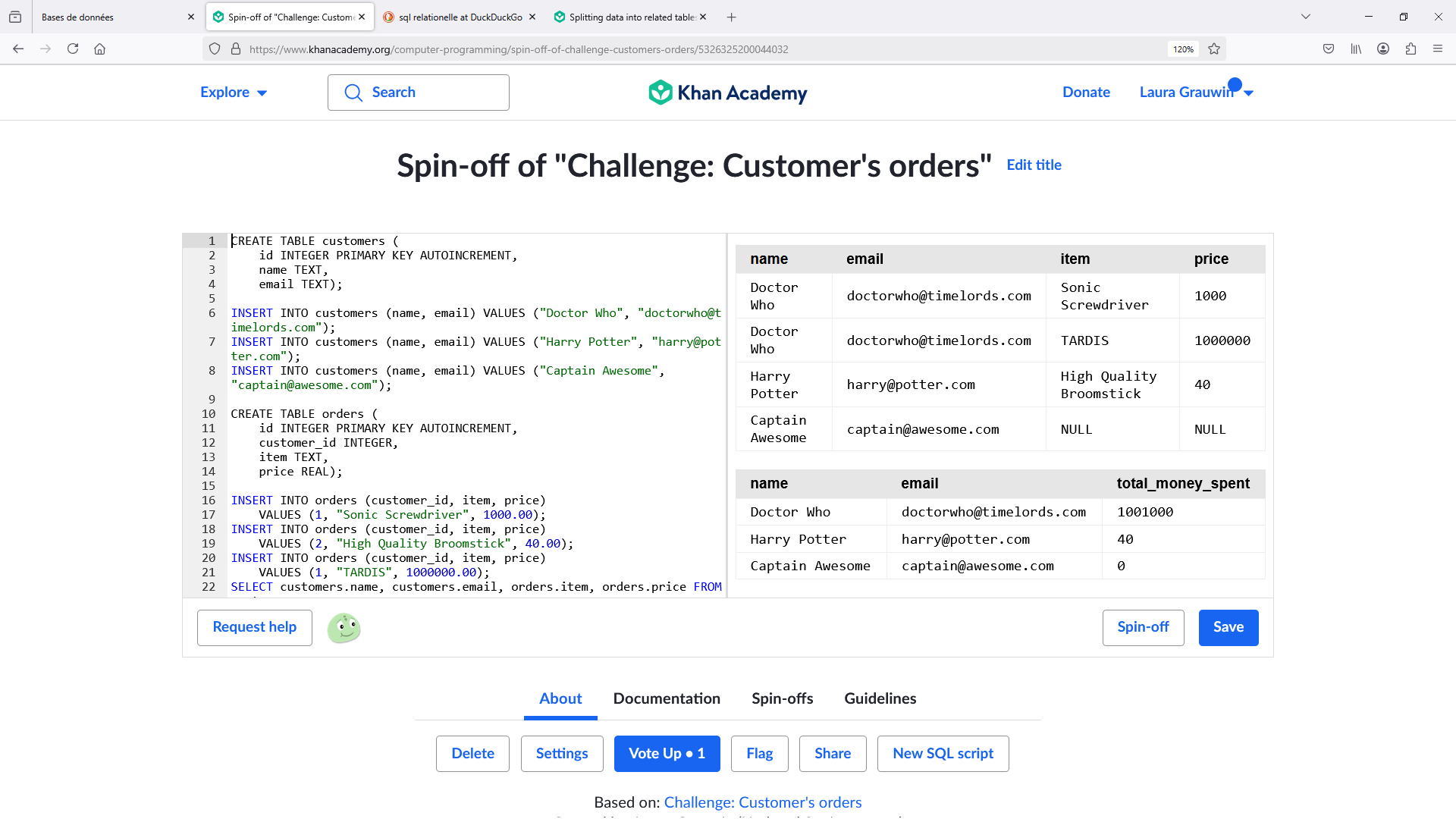Image resolution: width=1456 pixels, height=819 pixels.
Task: Click the Khan Academy logo
Action: [727, 93]
